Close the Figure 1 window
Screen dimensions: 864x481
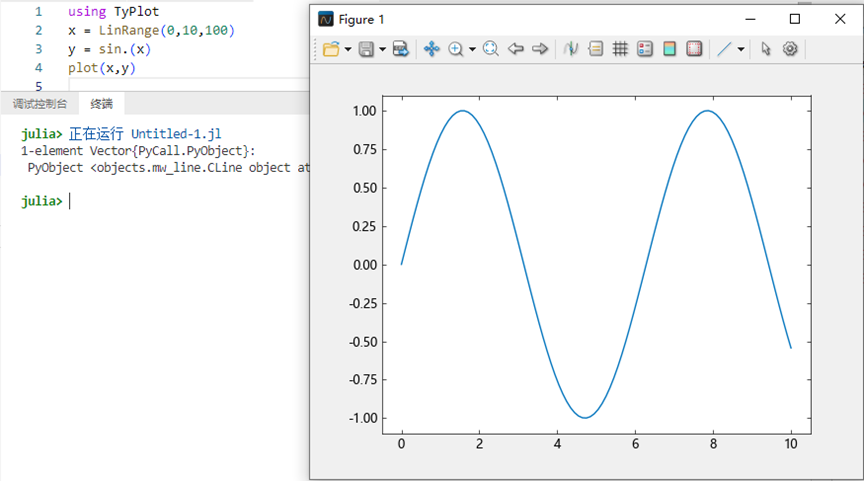pyautogui.click(x=840, y=19)
